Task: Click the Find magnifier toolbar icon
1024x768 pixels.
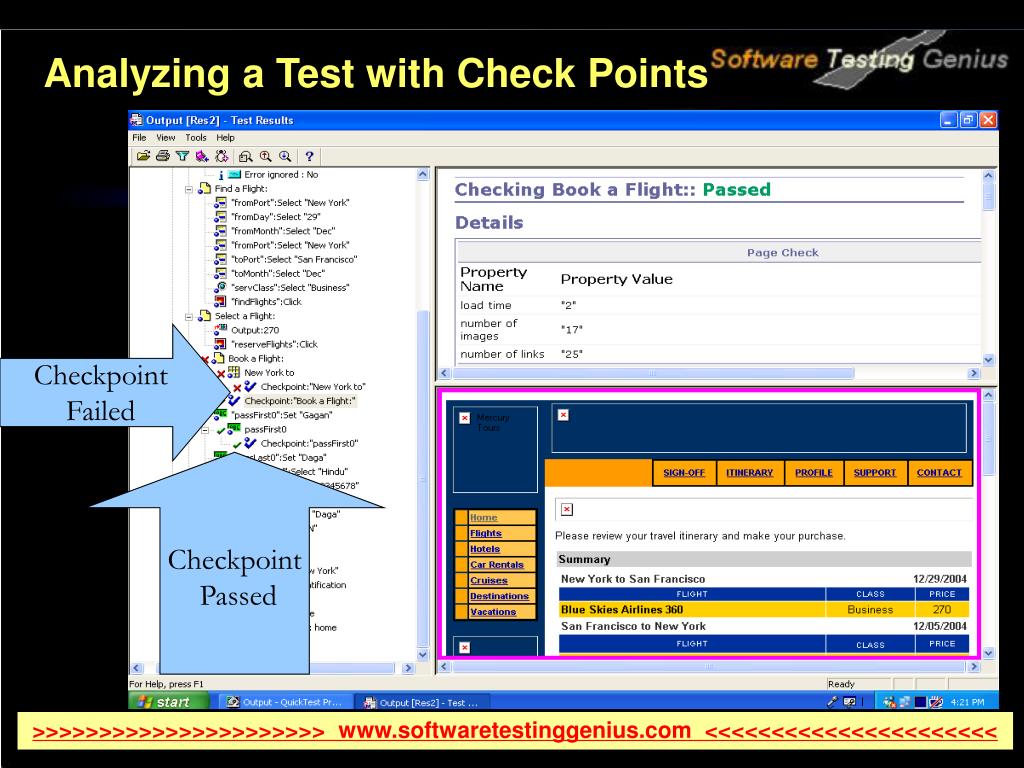Action: pos(246,156)
